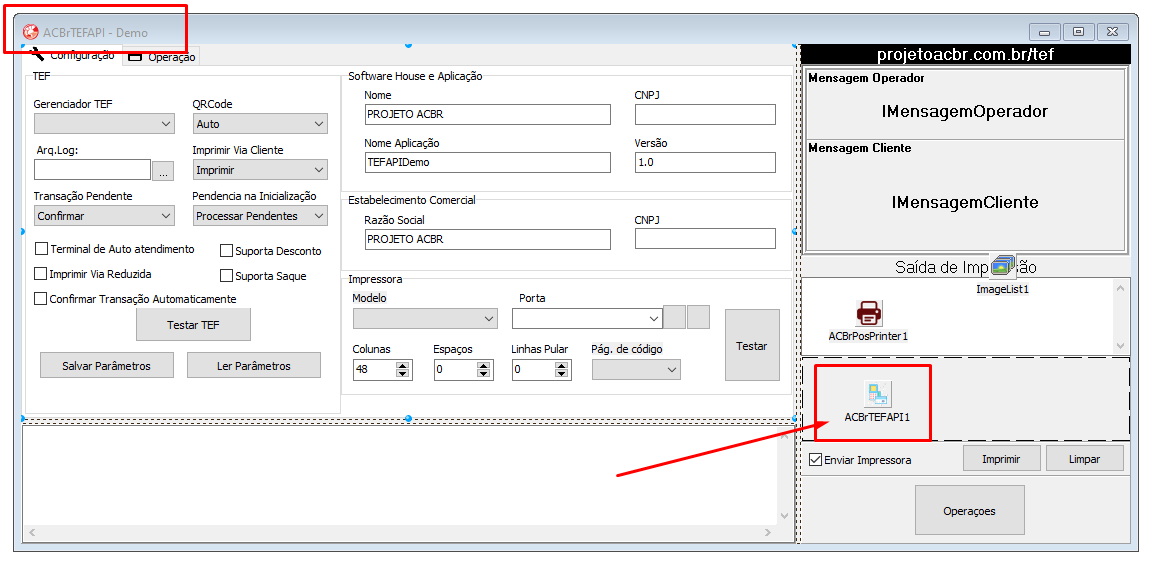
Task: Check Confirmar Transação Automaticamente
Action: point(41,299)
